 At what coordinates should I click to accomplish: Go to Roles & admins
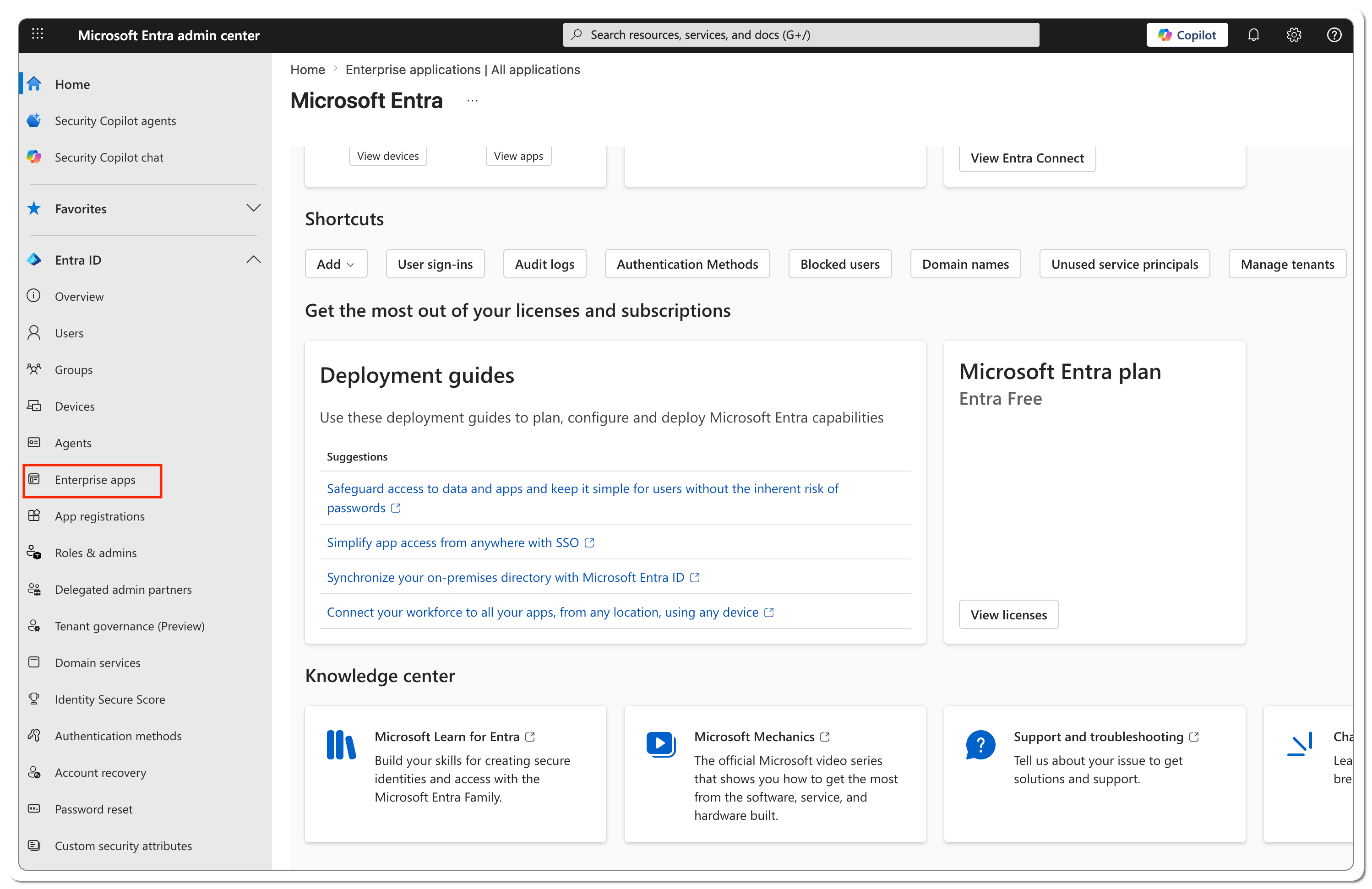[96, 553]
